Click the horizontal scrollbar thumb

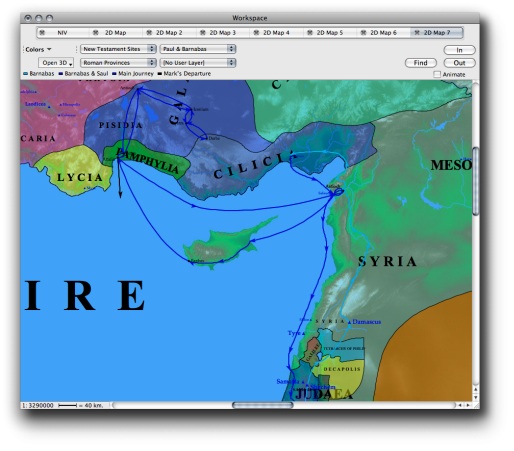(263, 405)
